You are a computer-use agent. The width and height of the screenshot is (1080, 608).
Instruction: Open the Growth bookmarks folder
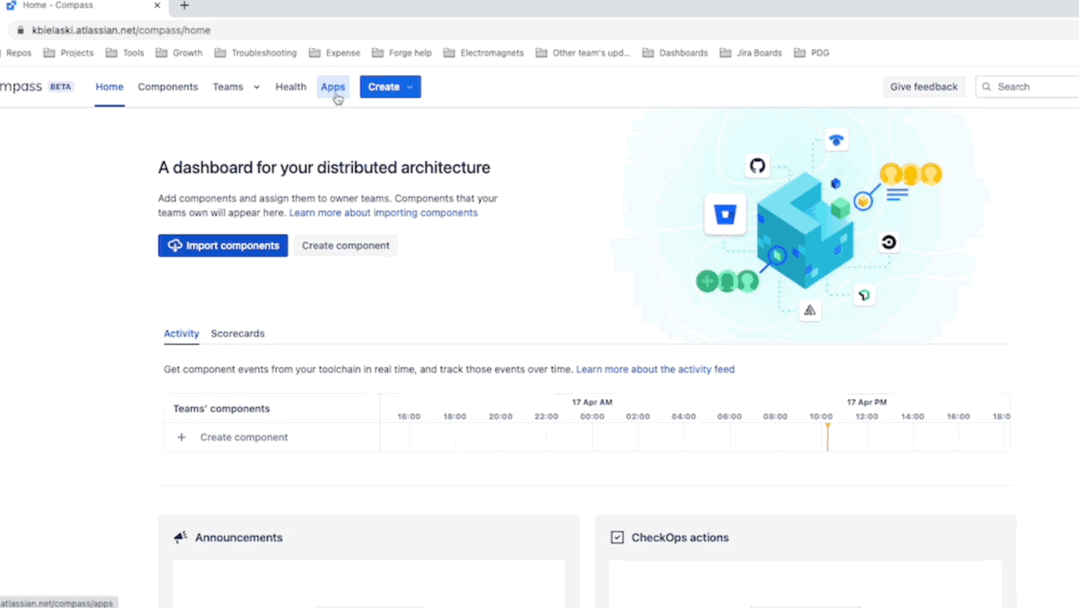(179, 53)
